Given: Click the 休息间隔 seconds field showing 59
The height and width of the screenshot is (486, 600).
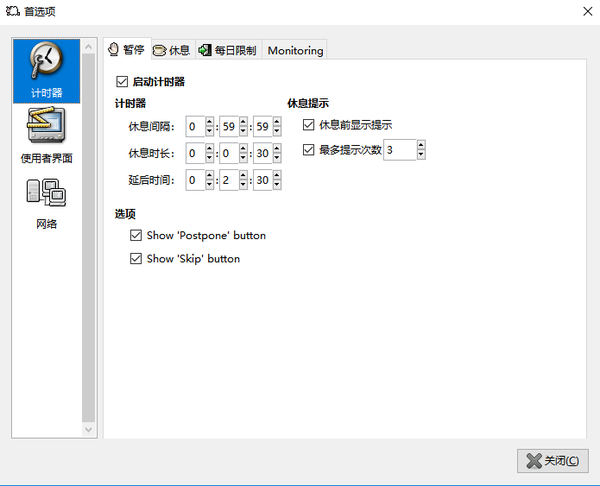Looking at the screenshot, I should tap(263, 126).
